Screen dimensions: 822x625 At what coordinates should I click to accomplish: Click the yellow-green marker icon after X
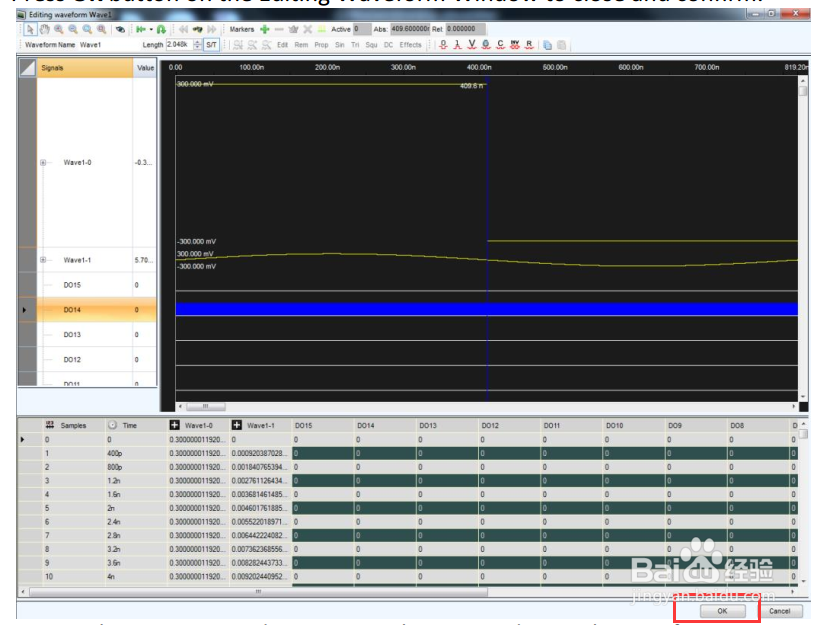point(322,29)
